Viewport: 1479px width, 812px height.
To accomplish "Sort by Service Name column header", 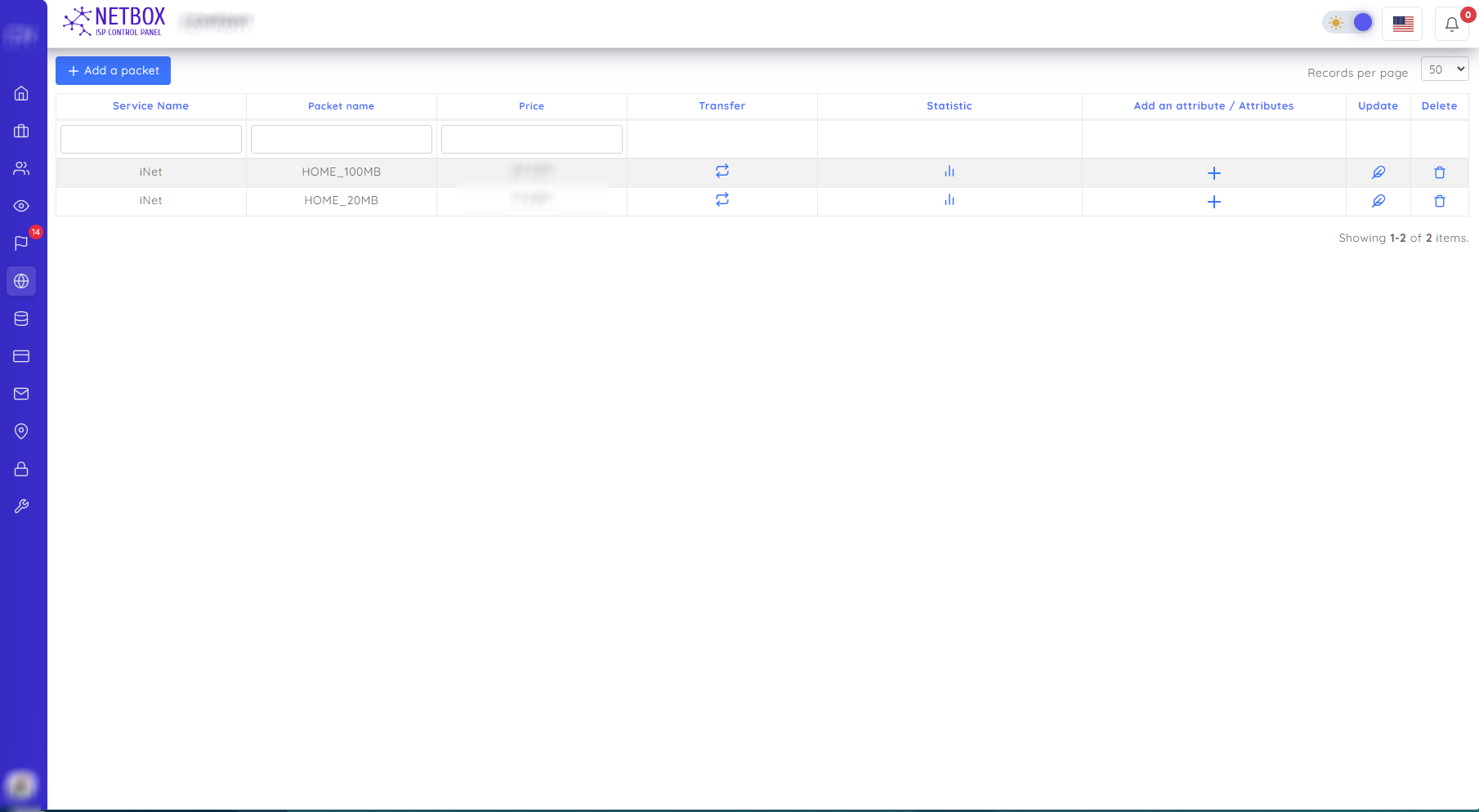I will (x=150, y=106).
